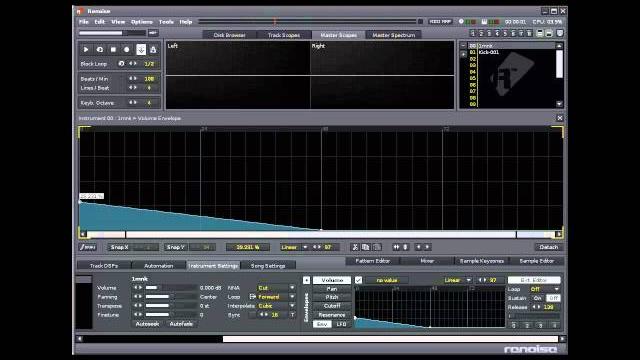Select the Resonance envelope button

[332, 315]
